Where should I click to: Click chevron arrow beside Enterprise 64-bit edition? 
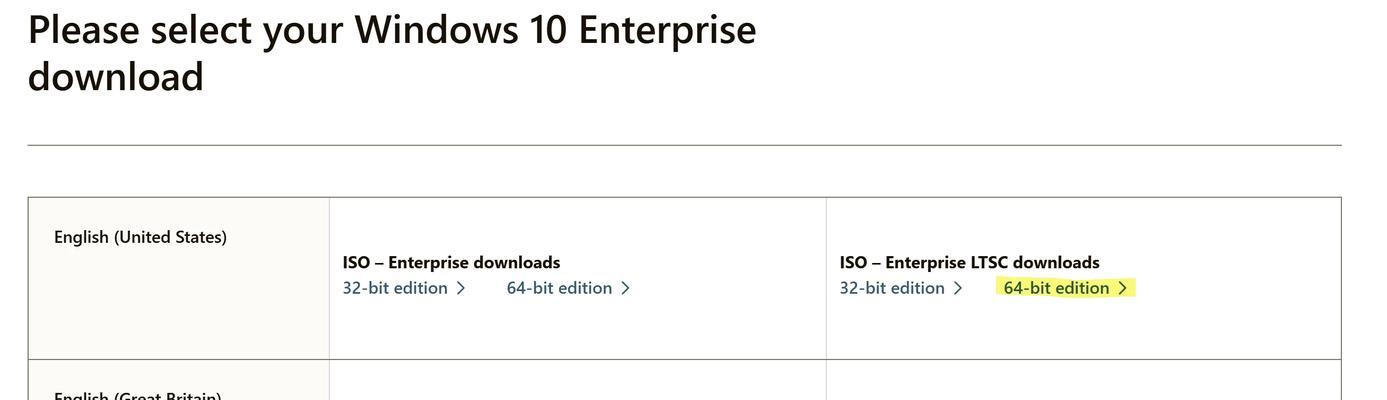point(625,288)
